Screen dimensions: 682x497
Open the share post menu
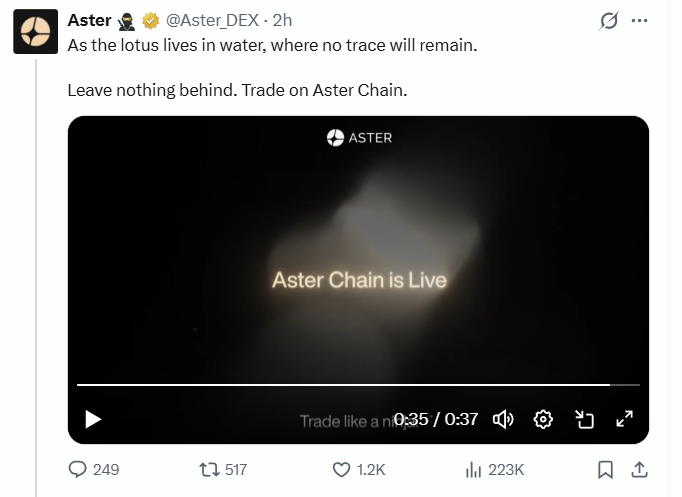click(639, 469)
